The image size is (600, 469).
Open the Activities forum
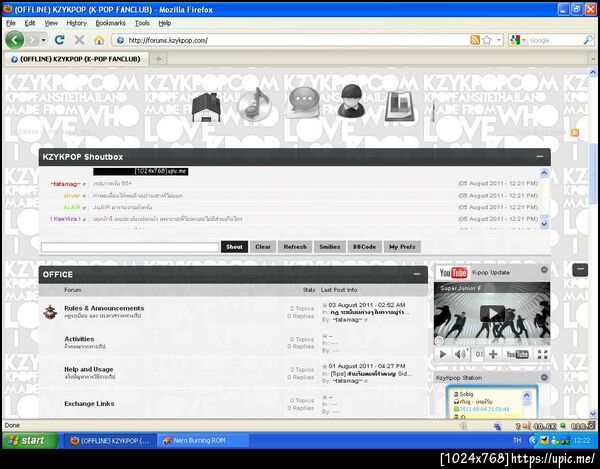[x=79, y=339]
